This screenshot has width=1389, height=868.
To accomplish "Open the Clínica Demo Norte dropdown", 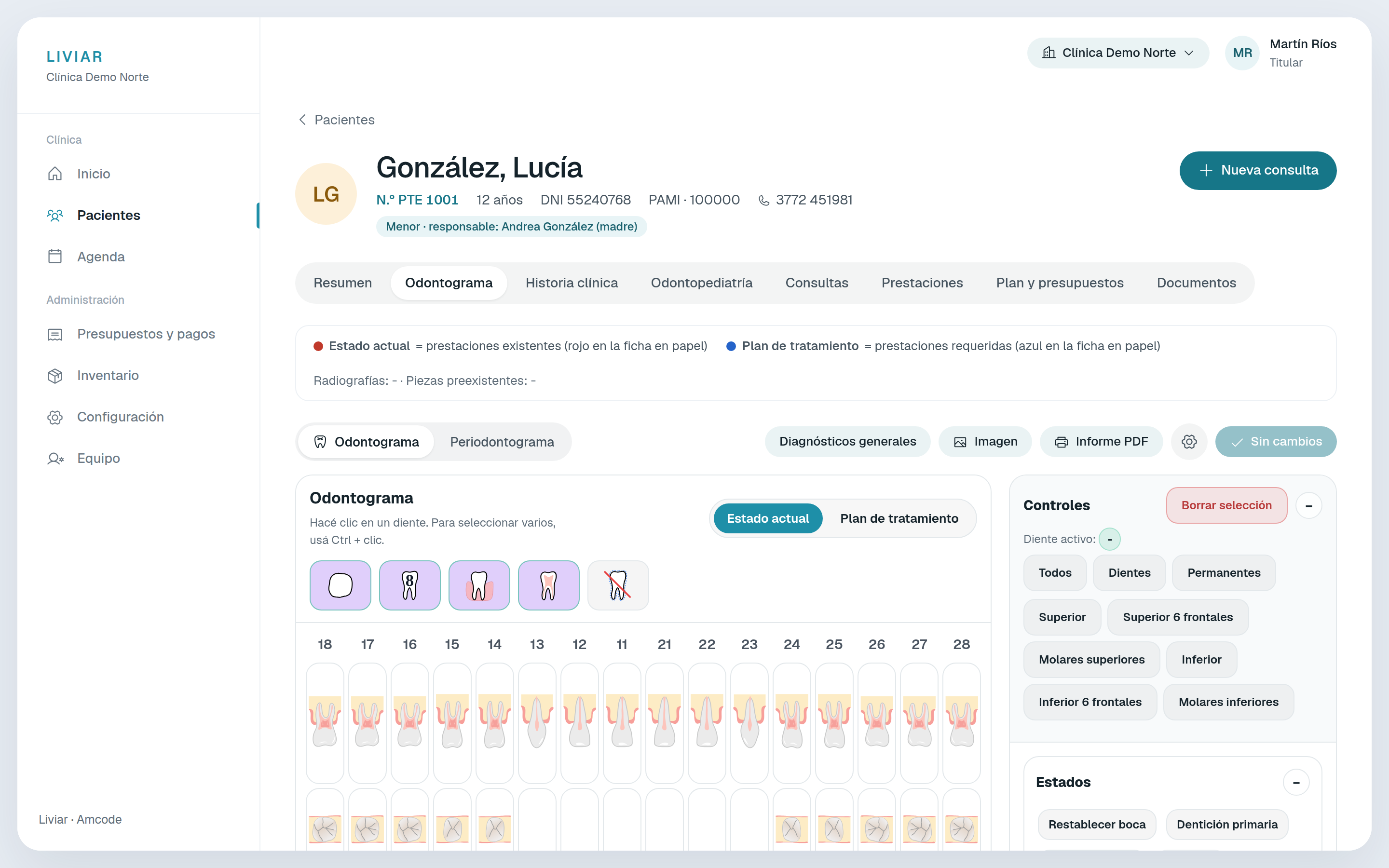I will point(1118,53).
